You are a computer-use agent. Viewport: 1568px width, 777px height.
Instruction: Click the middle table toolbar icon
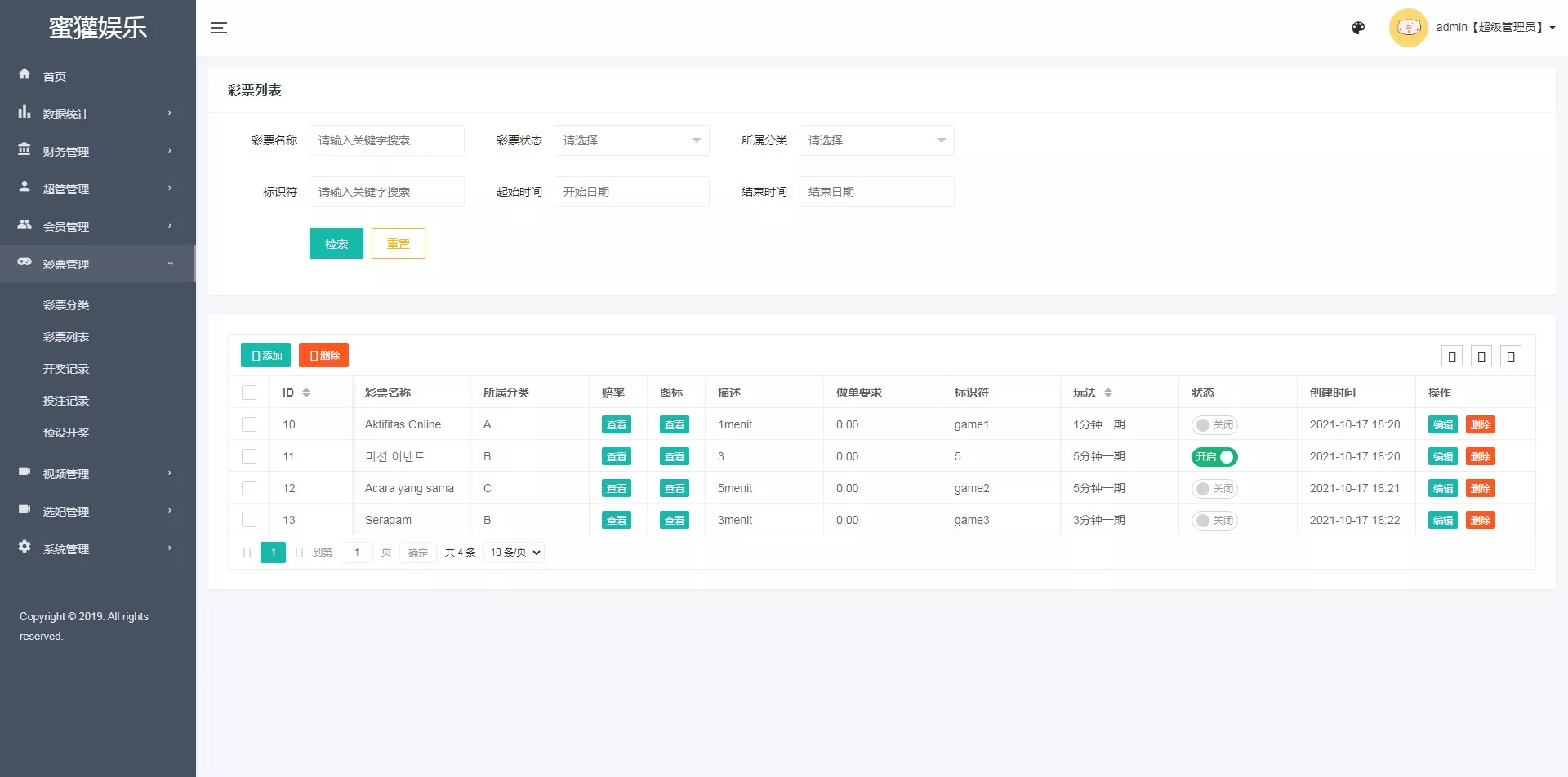click(1481, 355)
